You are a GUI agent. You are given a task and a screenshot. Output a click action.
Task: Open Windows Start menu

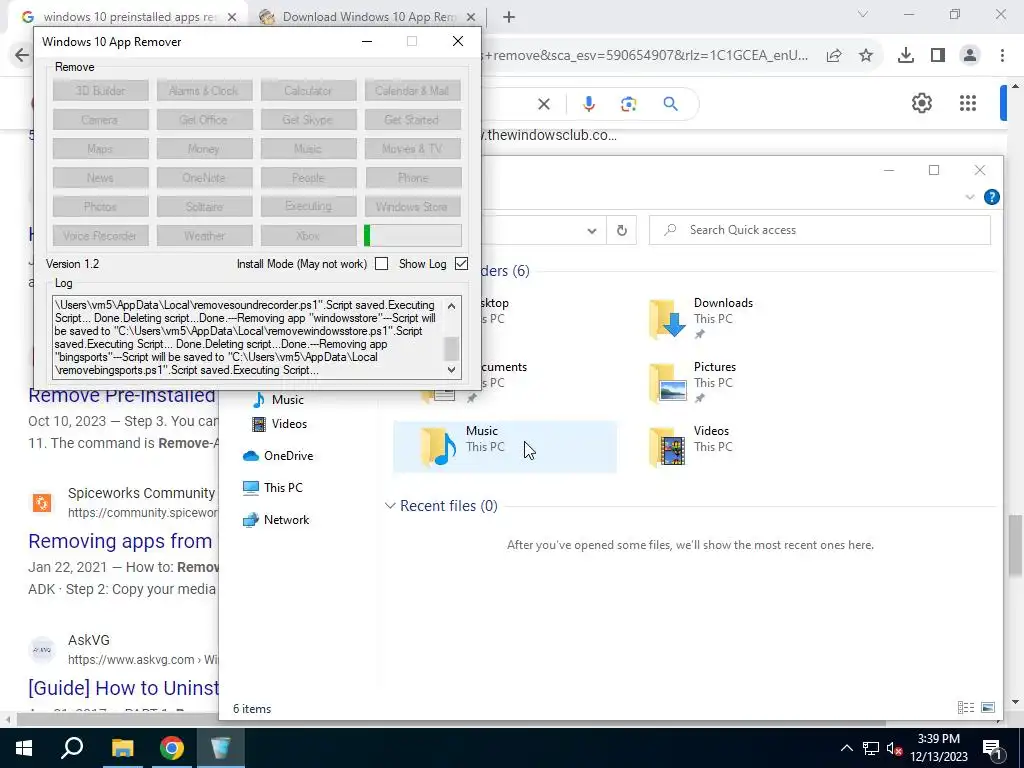click(x=24, y=748)
